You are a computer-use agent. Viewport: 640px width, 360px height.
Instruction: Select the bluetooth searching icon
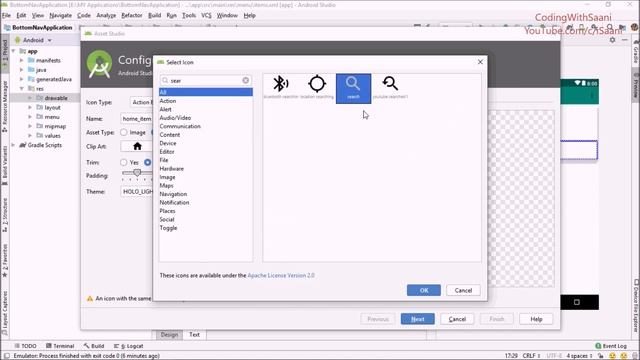(281, 88)
